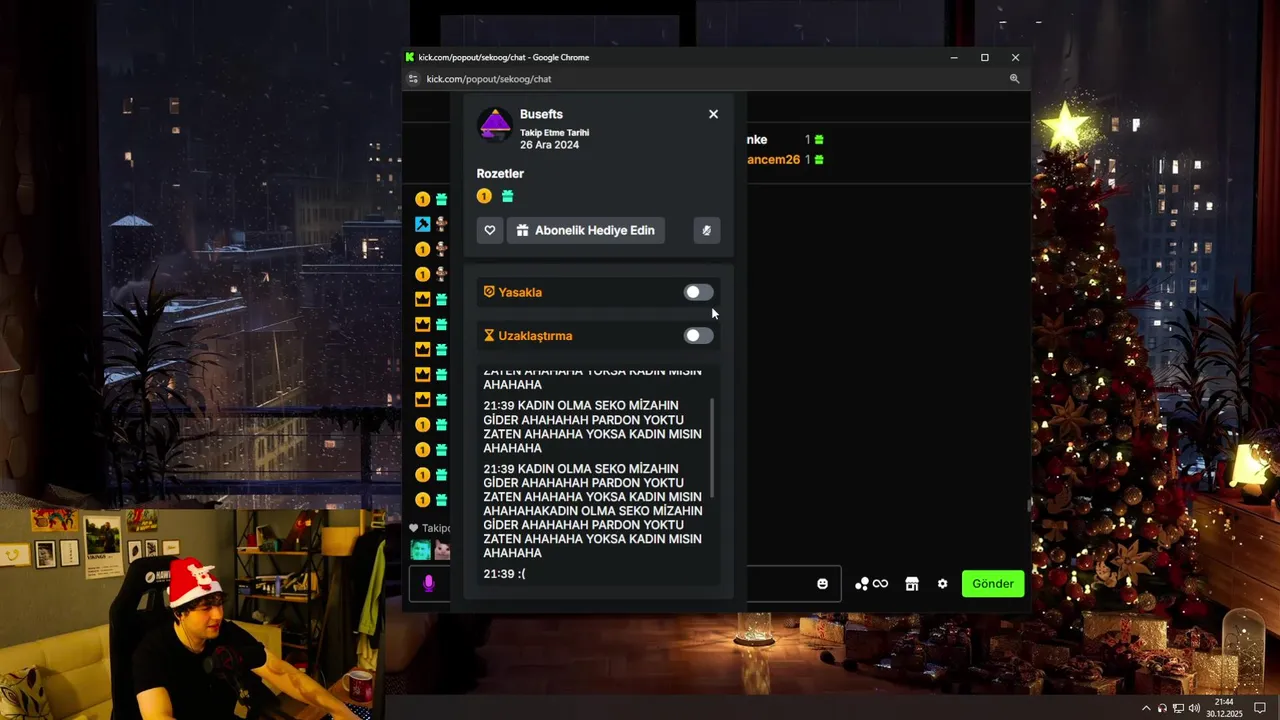Image resolution: width=1280 pixels, height=720 pixels.
Task: Click the gift icon beside ancem26
Action: click(819, 159)
